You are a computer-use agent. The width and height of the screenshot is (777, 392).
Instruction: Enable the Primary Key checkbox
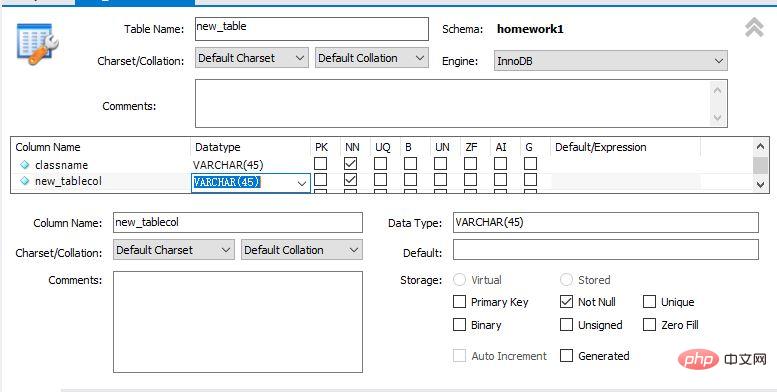459,301
